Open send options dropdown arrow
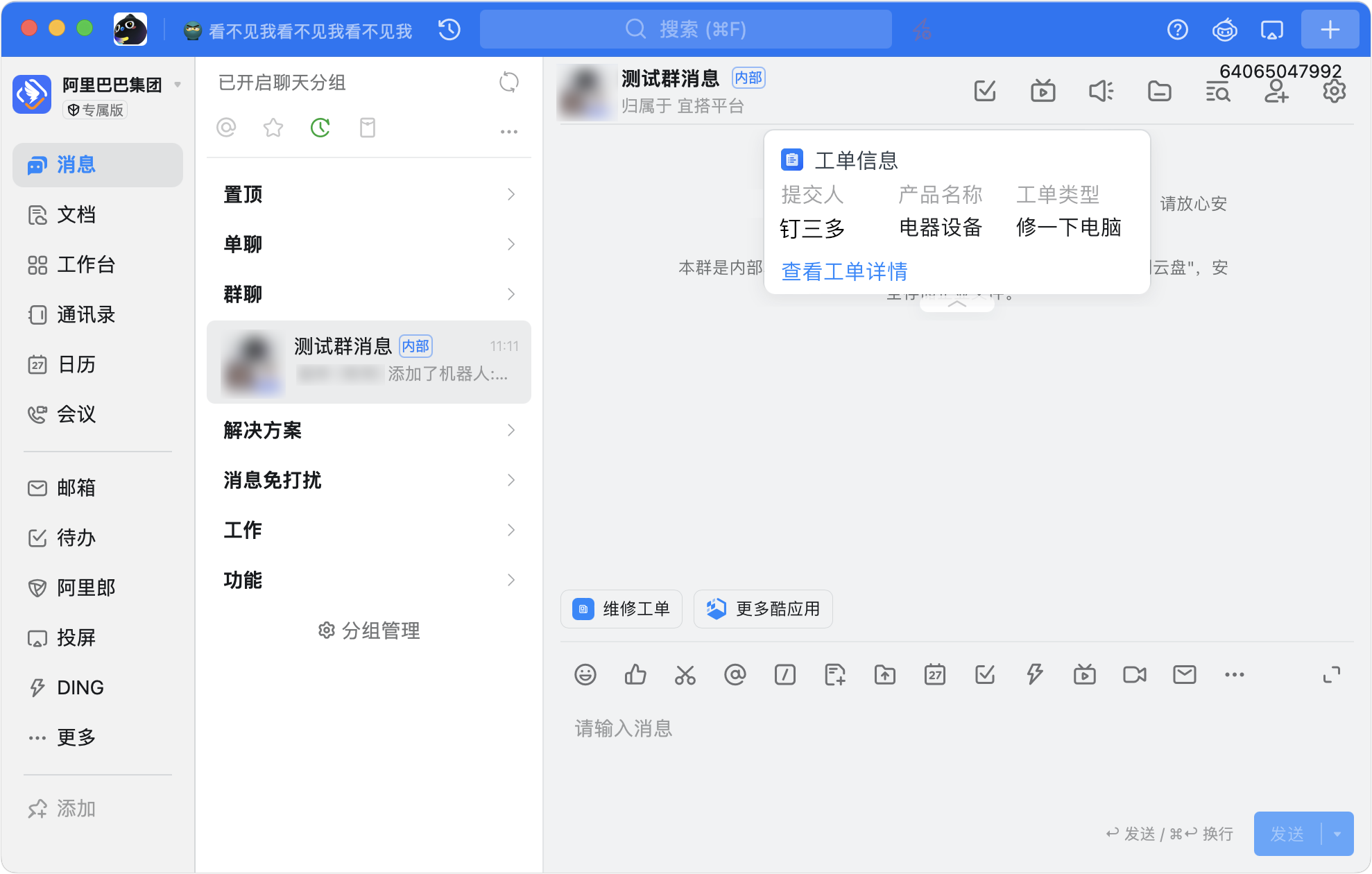 click(x=1338, y=834)
